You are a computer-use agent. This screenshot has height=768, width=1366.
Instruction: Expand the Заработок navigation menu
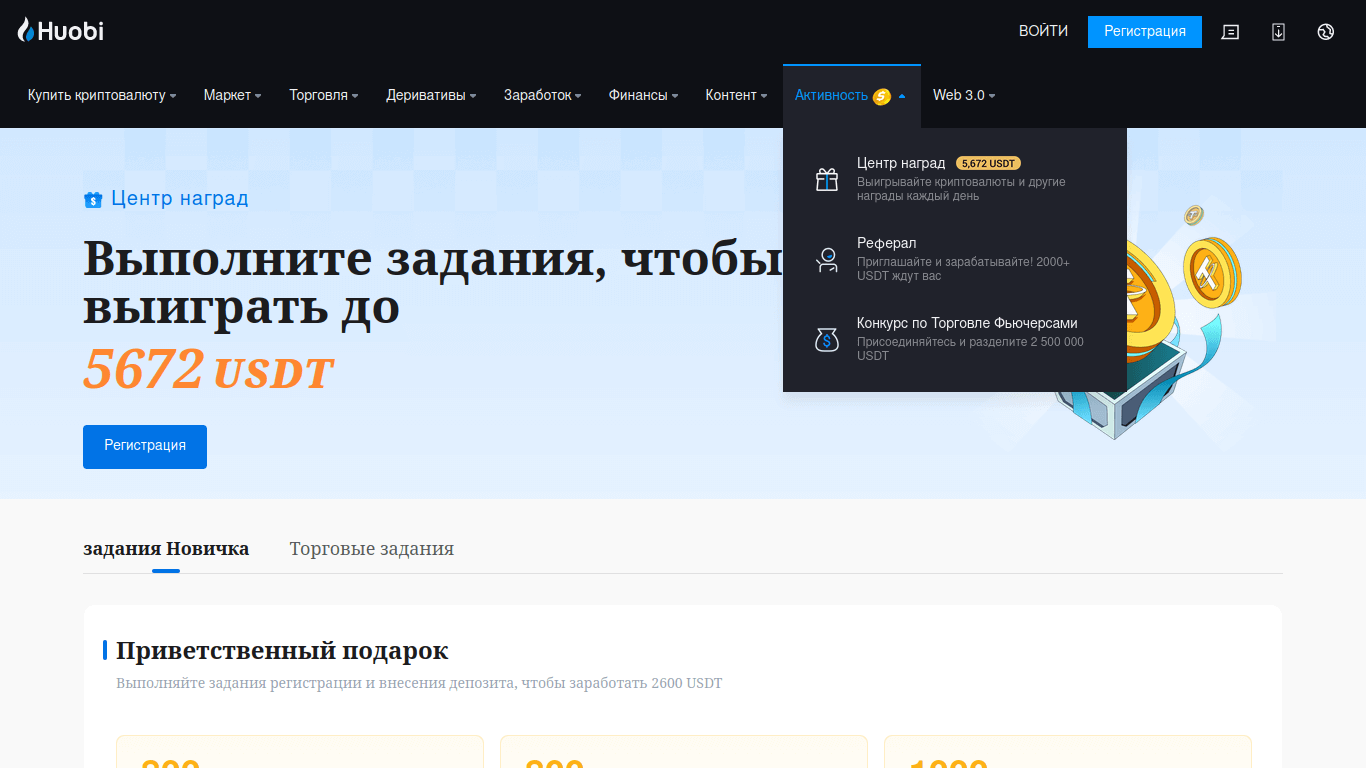click(542, 96)
